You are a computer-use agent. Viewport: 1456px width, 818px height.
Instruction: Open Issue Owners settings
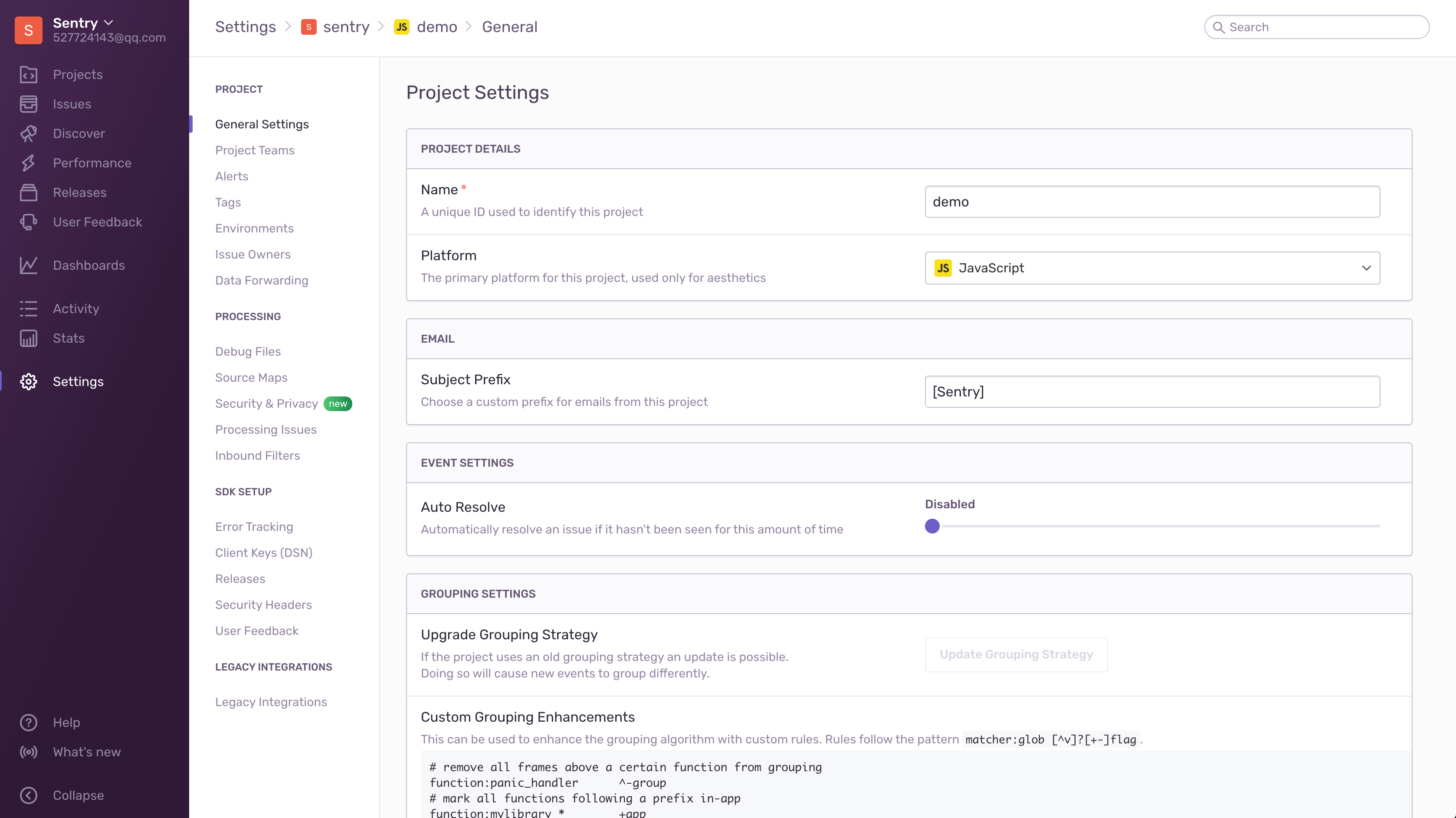point(253,254)
